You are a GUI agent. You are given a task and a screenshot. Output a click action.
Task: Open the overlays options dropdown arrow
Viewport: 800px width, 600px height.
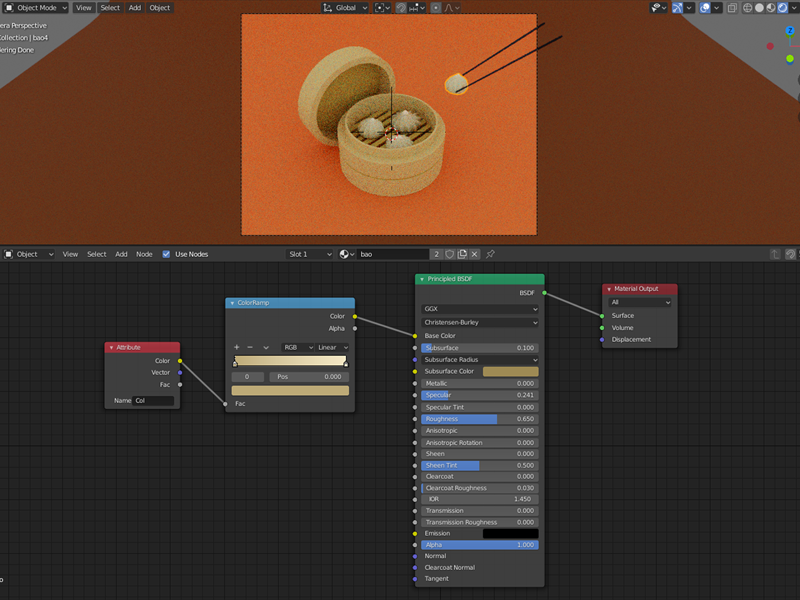click(717, 8)
